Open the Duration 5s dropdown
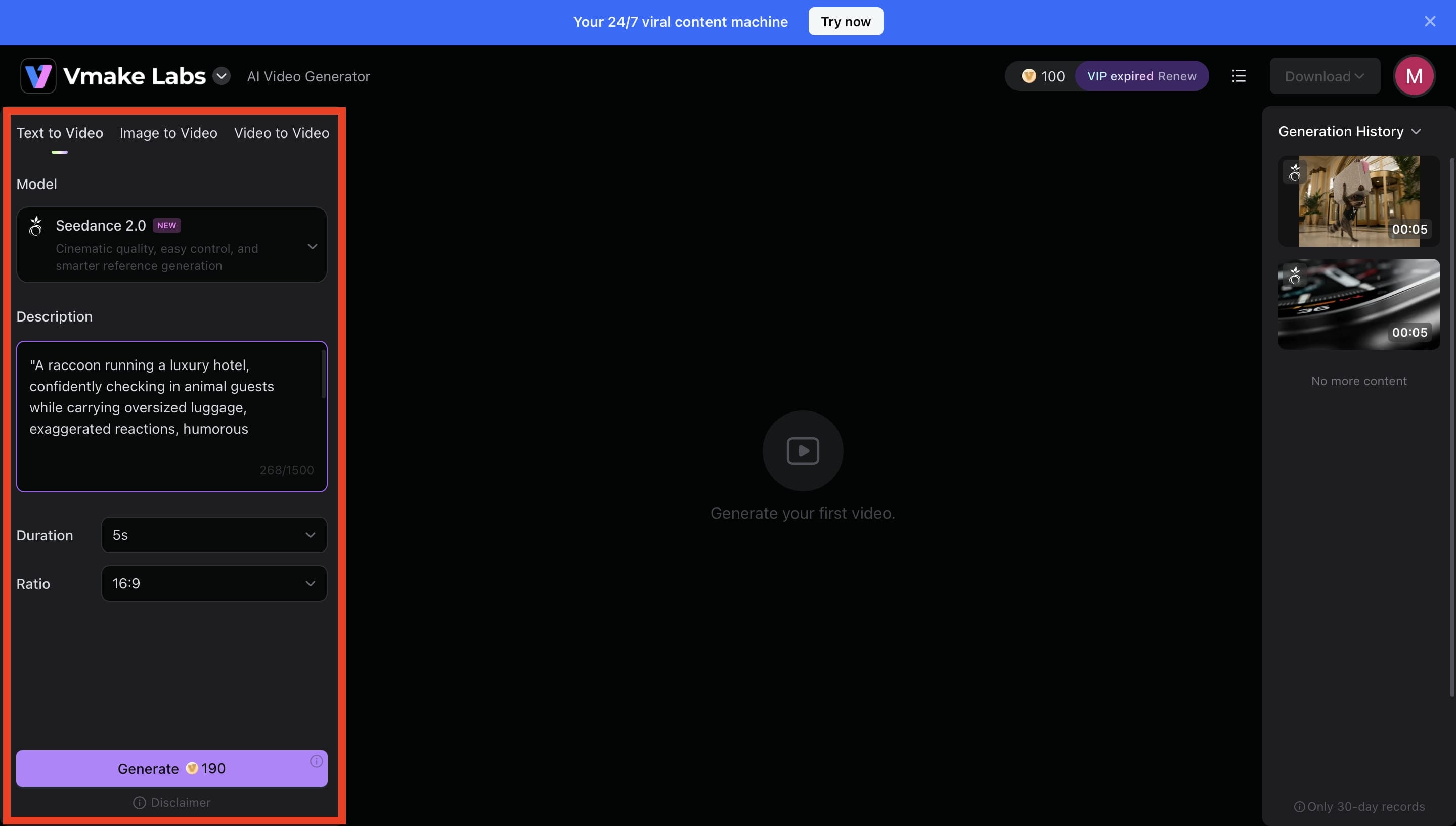The height and width of the screenshot is (826, 1456). pyautogui.click(x=214, y=535)
